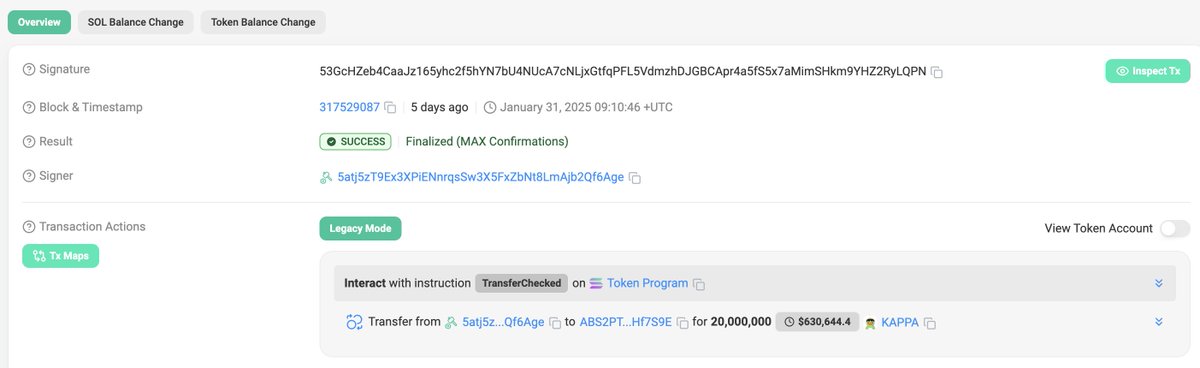Screen dimensions: 1200x368
Task: Click the Transaction Actions help icon
Action: click(x=29, y=227)
